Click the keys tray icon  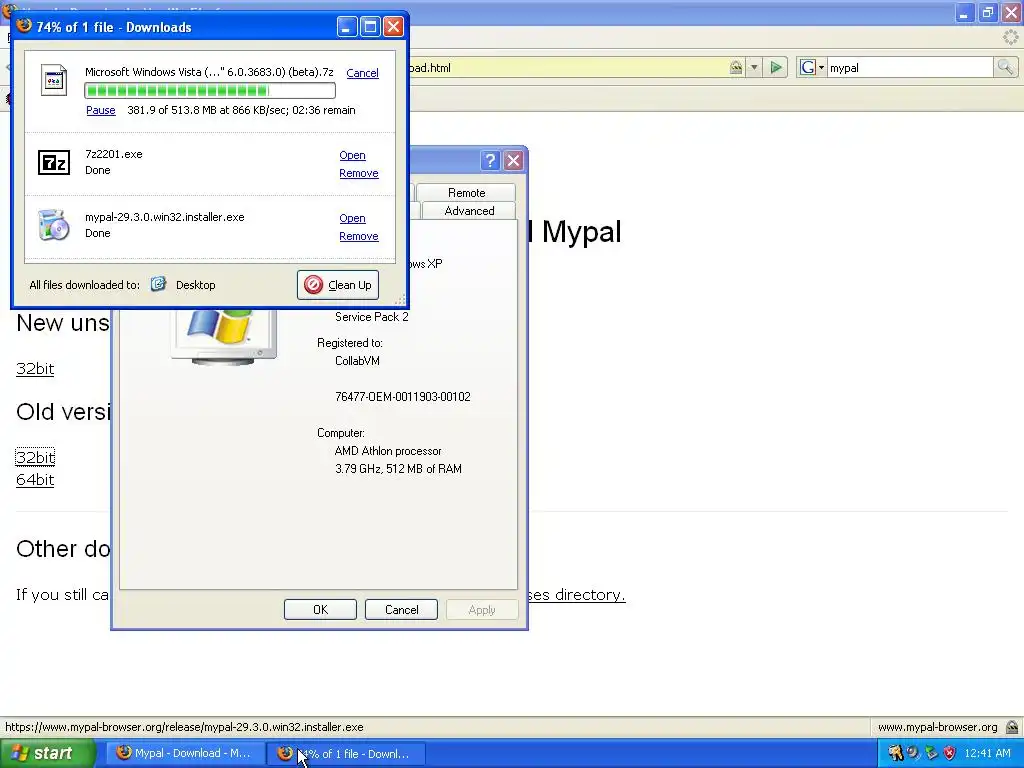click(x=895, y=753)
